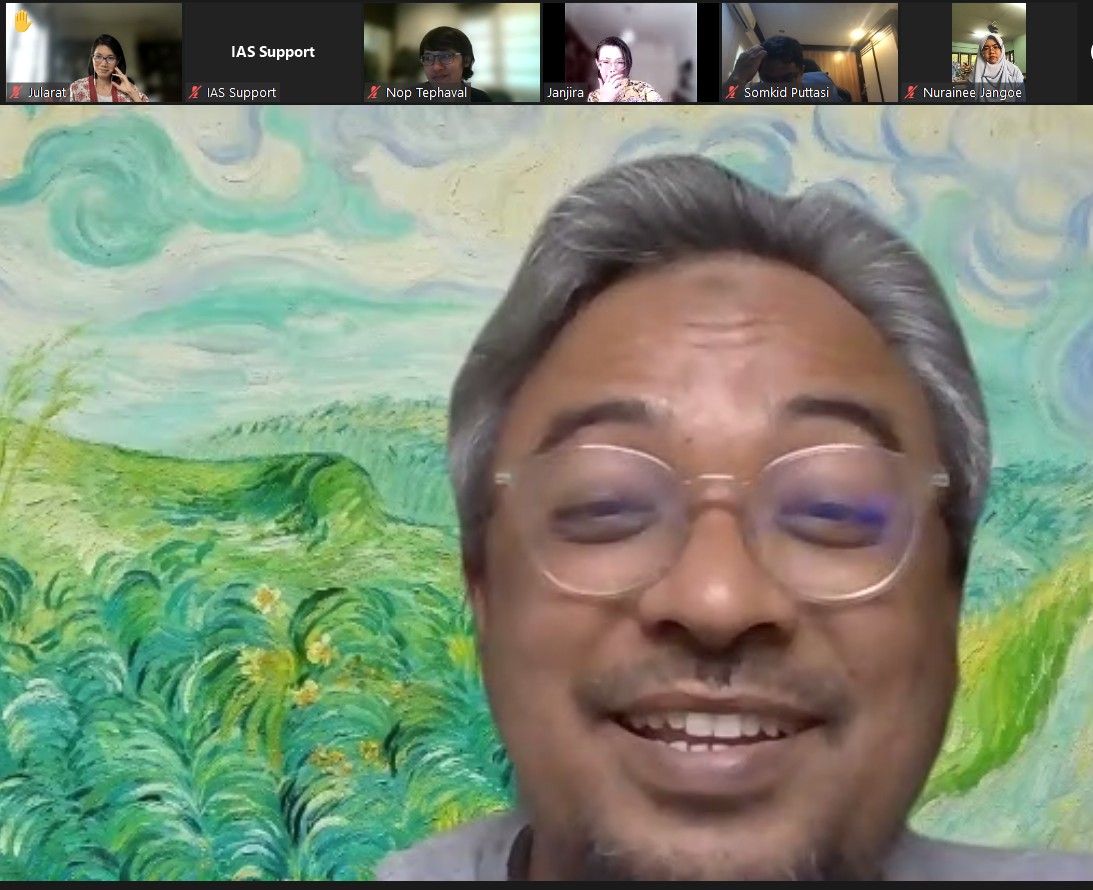
Task: Click the large 'IAS Support' title text
Action: [273, 52]
